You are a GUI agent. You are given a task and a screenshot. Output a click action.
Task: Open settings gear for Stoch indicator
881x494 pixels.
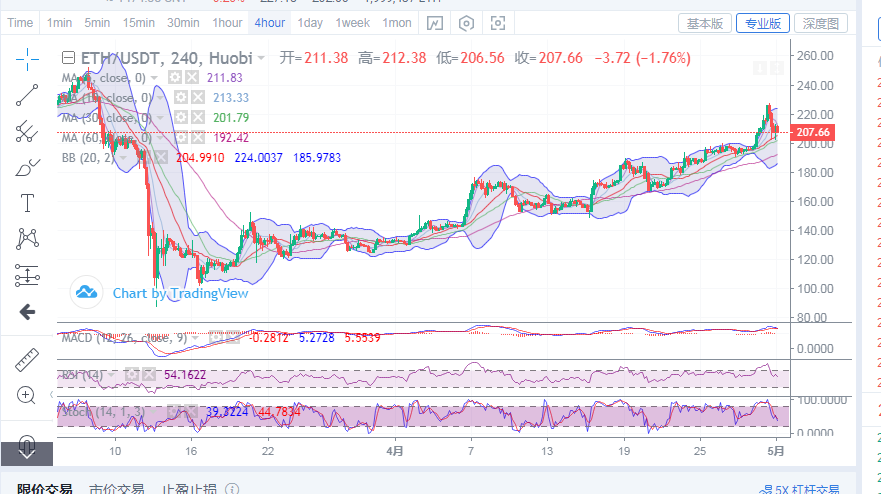pos(174,411)
